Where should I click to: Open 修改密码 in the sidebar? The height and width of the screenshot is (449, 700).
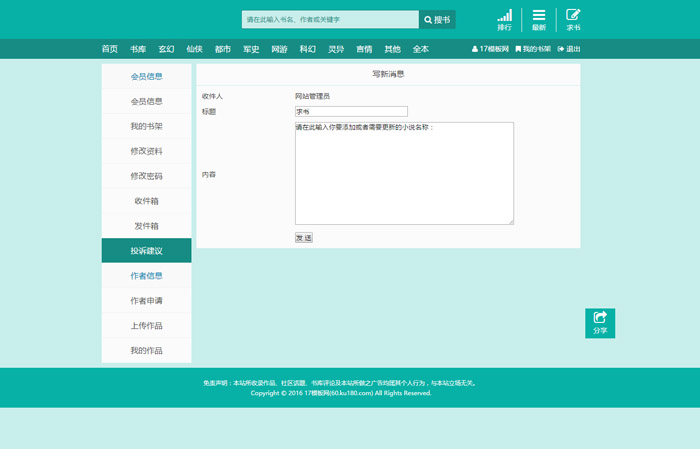tap(146, 176)
